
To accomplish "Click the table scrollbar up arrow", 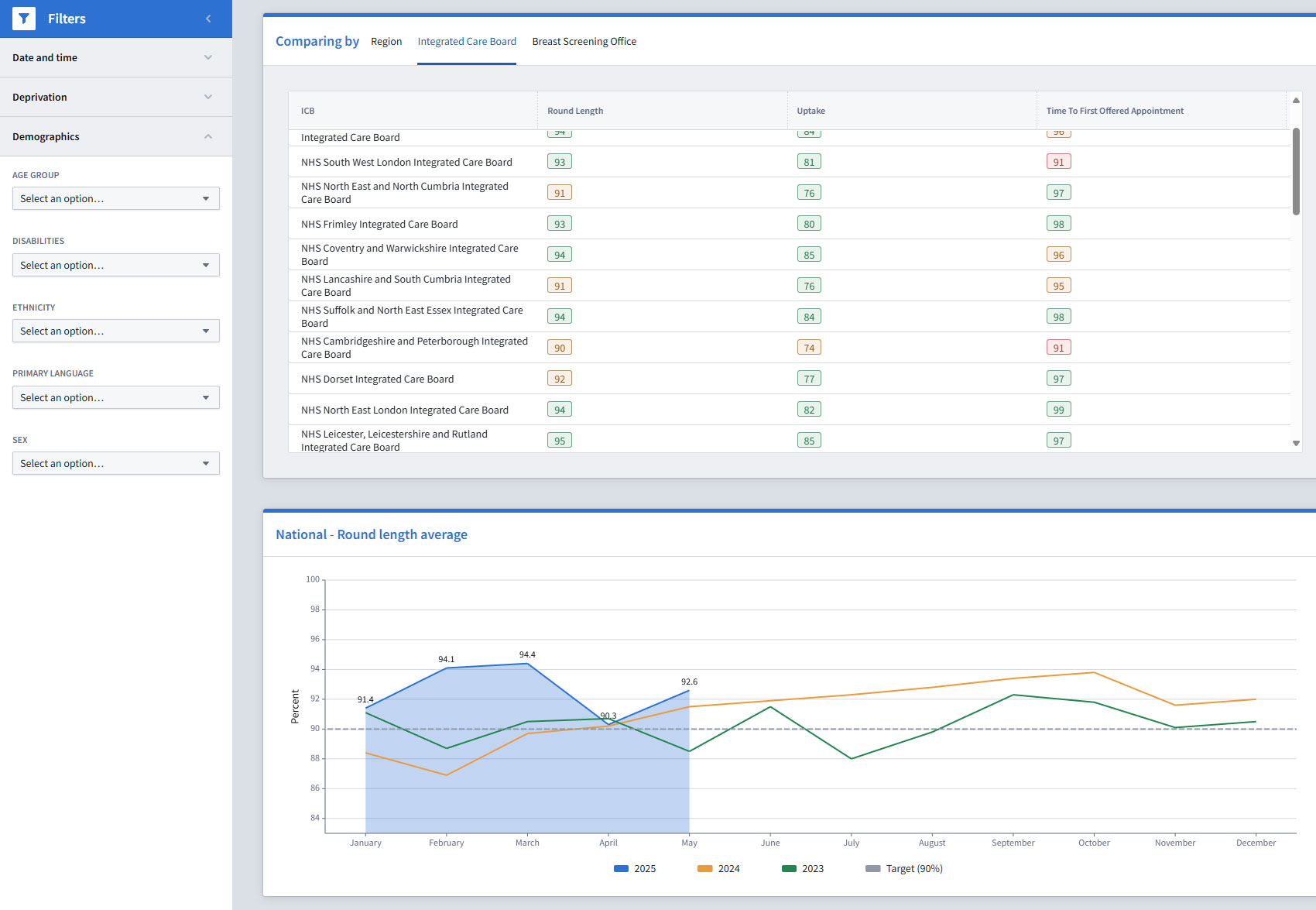I will point(1296,101).
